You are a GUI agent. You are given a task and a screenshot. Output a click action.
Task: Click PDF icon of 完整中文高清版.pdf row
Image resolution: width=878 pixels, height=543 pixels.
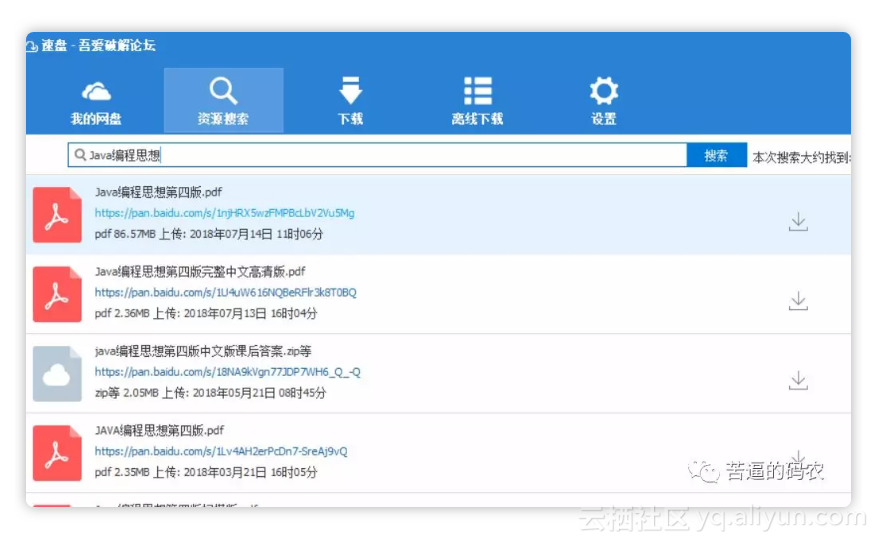[x=57, y=294]
